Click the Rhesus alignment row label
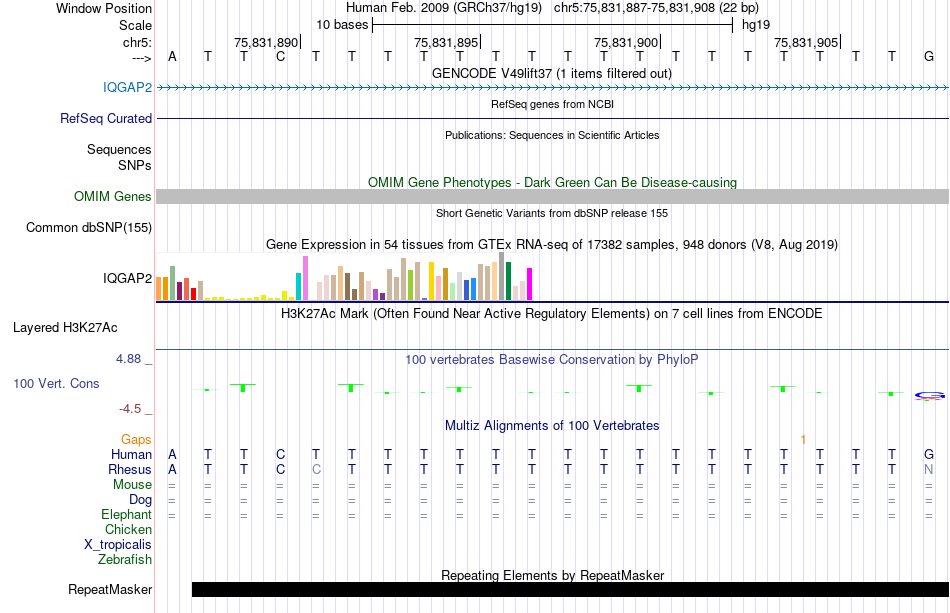The image size is (950, 613). pos(130,469)
